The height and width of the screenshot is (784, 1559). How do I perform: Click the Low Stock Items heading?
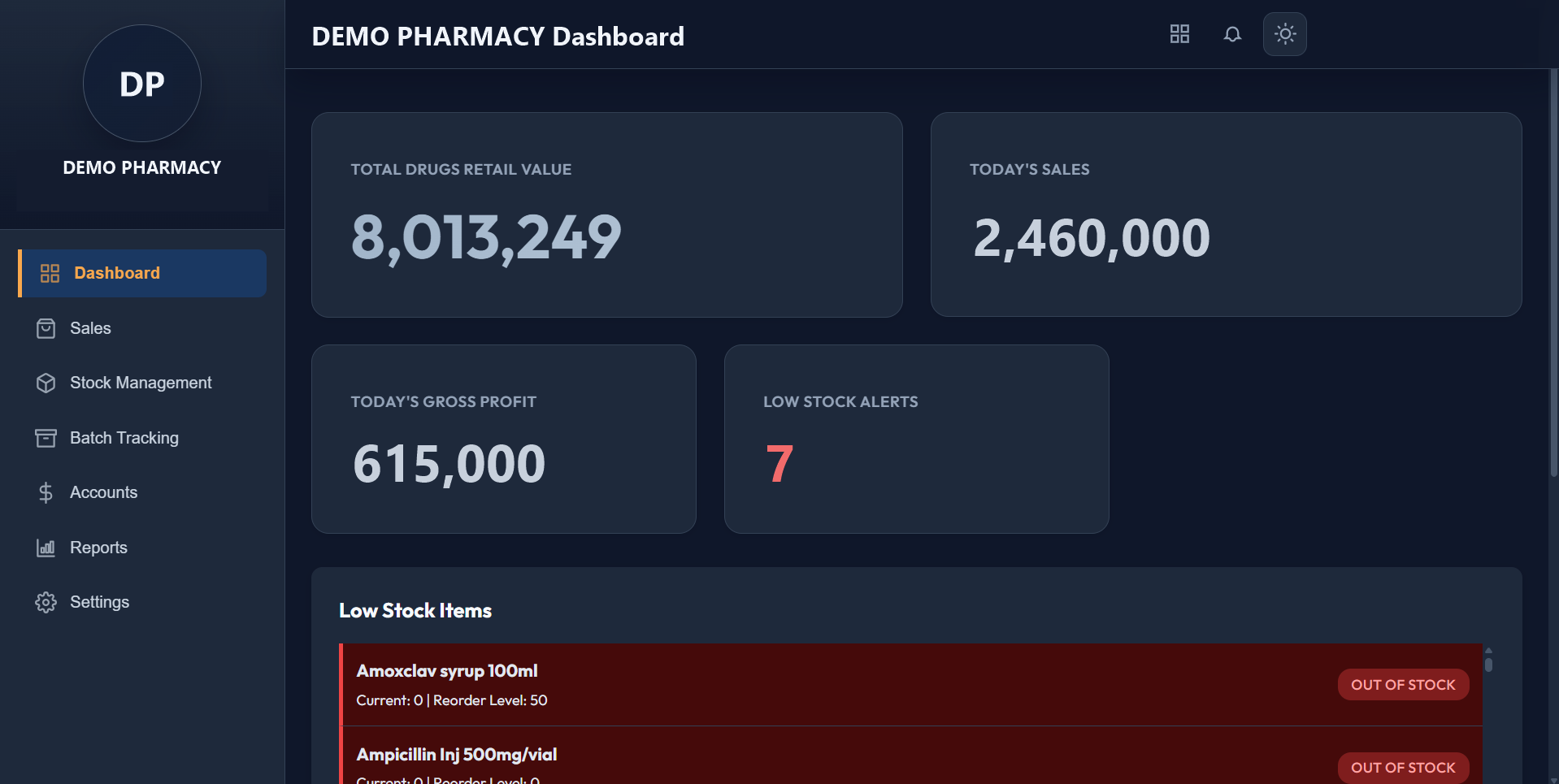(x=415, y=611)
